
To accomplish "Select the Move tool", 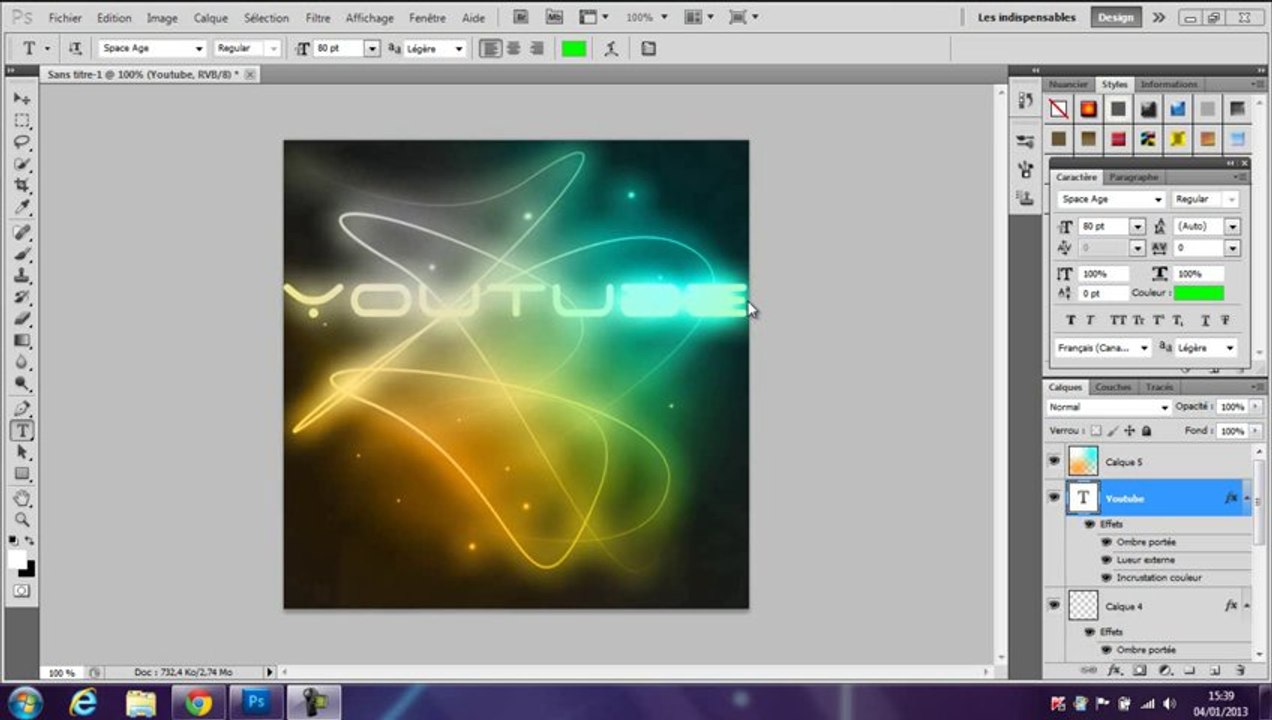I will (x=22, y=99).
